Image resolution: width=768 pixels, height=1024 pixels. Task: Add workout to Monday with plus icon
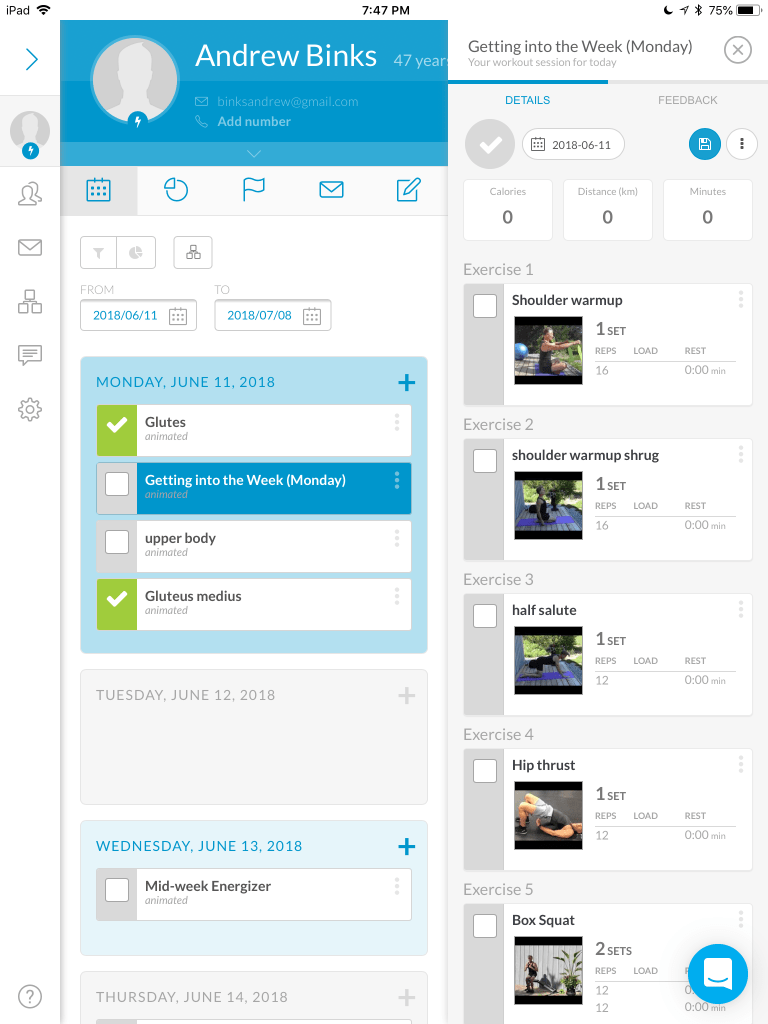click(x=406, y=382)
